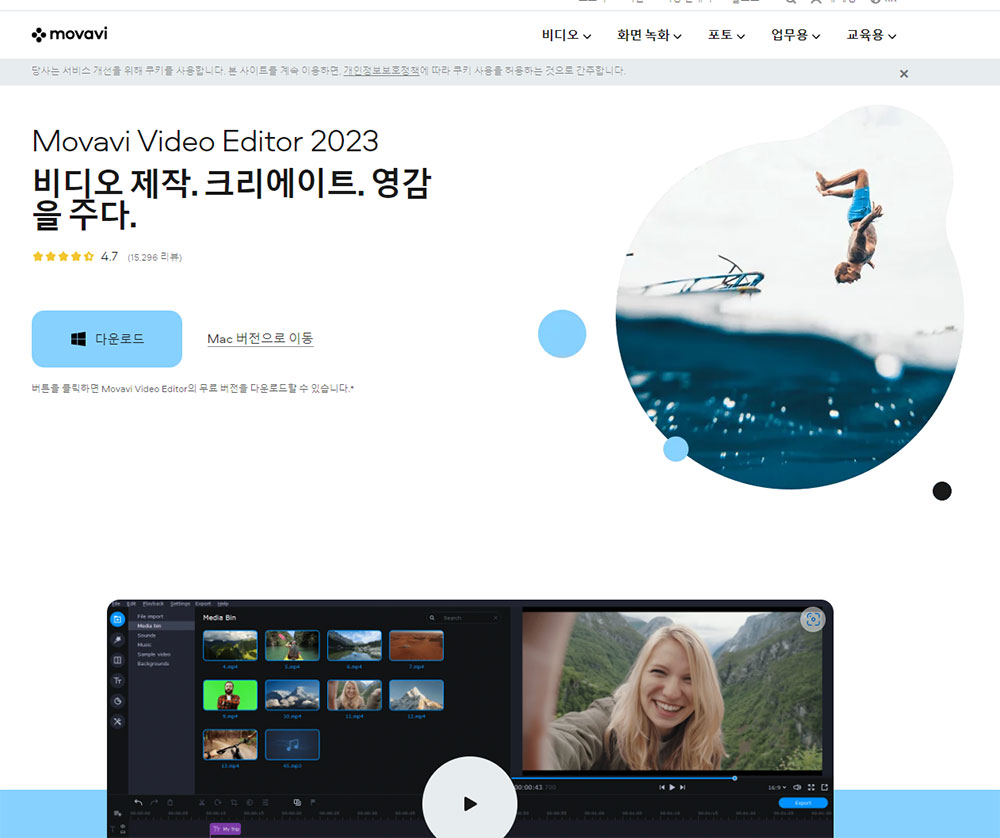
Task: Expand the 교육용 navigation menu
Action: (871, 35)
